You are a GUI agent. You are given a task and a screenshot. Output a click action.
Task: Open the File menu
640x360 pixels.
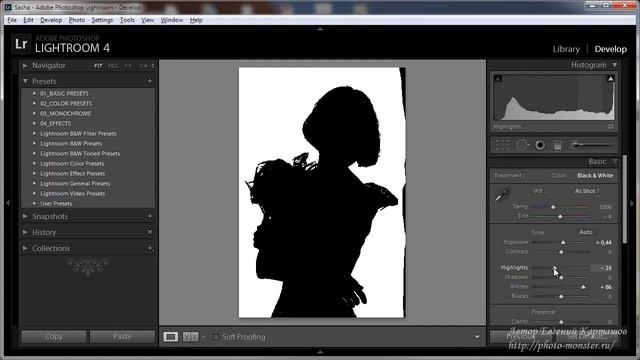12,20
